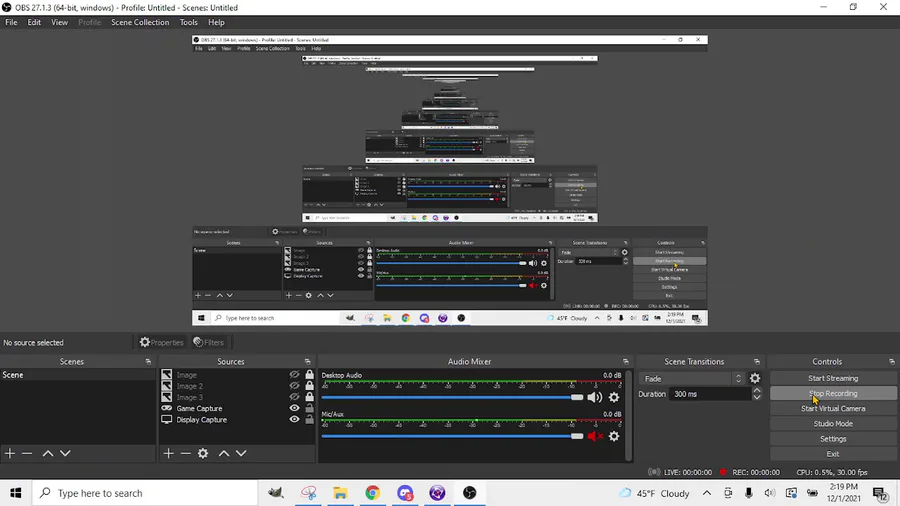The height and width of the screenshot is (506, 900).
Task: Click the Windows taskbar search box
Action: [144, 493]
